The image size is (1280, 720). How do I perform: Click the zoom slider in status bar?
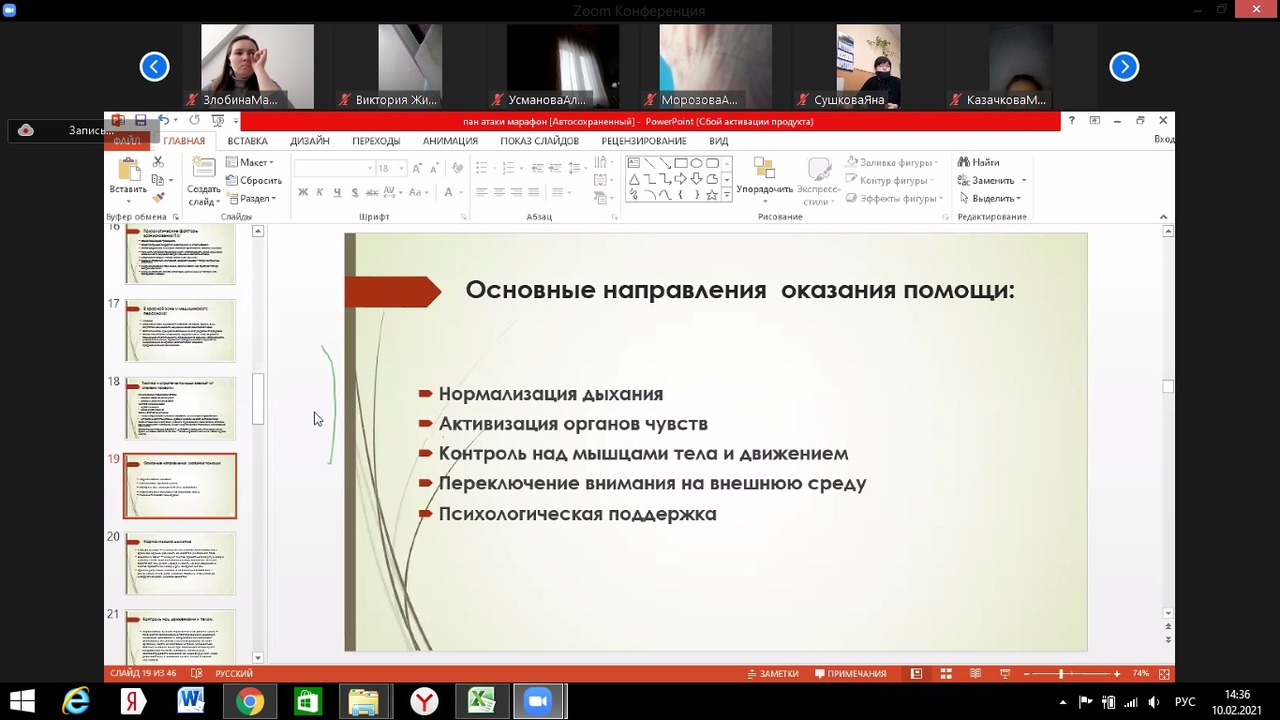tap(1061, 674)
